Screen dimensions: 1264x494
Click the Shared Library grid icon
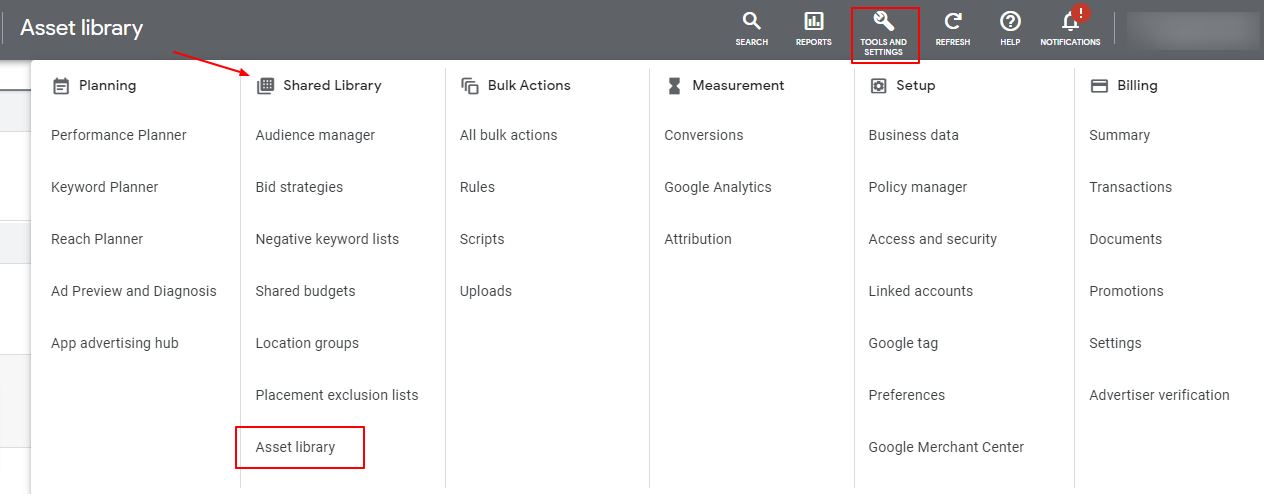click(x=265, y=86)
